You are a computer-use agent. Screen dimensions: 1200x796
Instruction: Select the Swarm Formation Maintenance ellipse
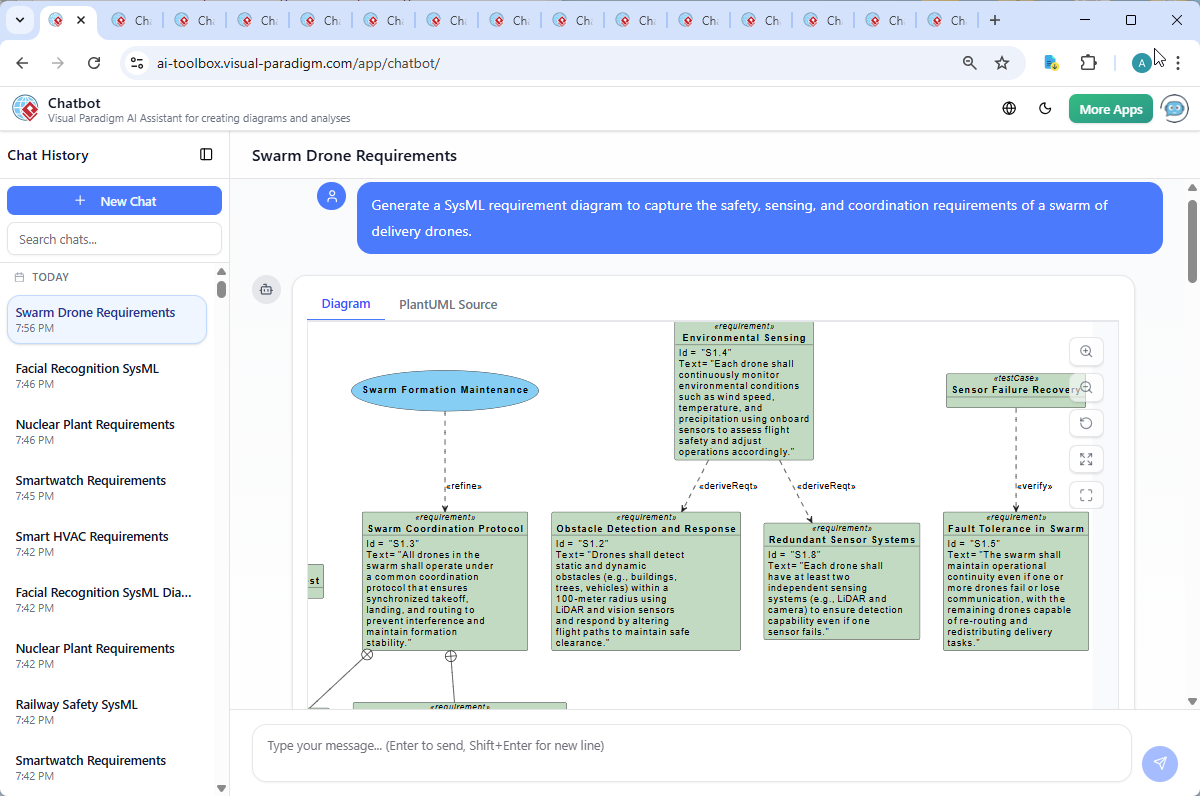coord(445,390)
